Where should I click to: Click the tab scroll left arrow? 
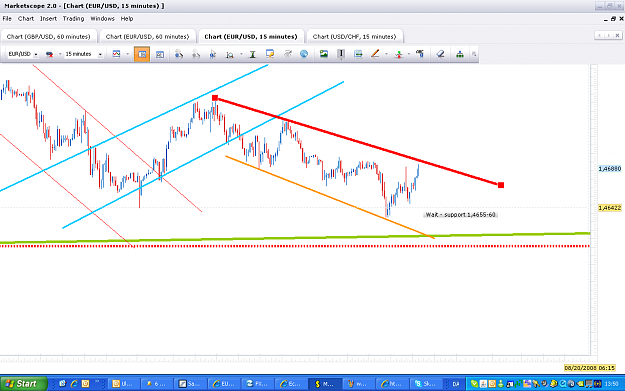pyautogui.click(x=599, y=35)
